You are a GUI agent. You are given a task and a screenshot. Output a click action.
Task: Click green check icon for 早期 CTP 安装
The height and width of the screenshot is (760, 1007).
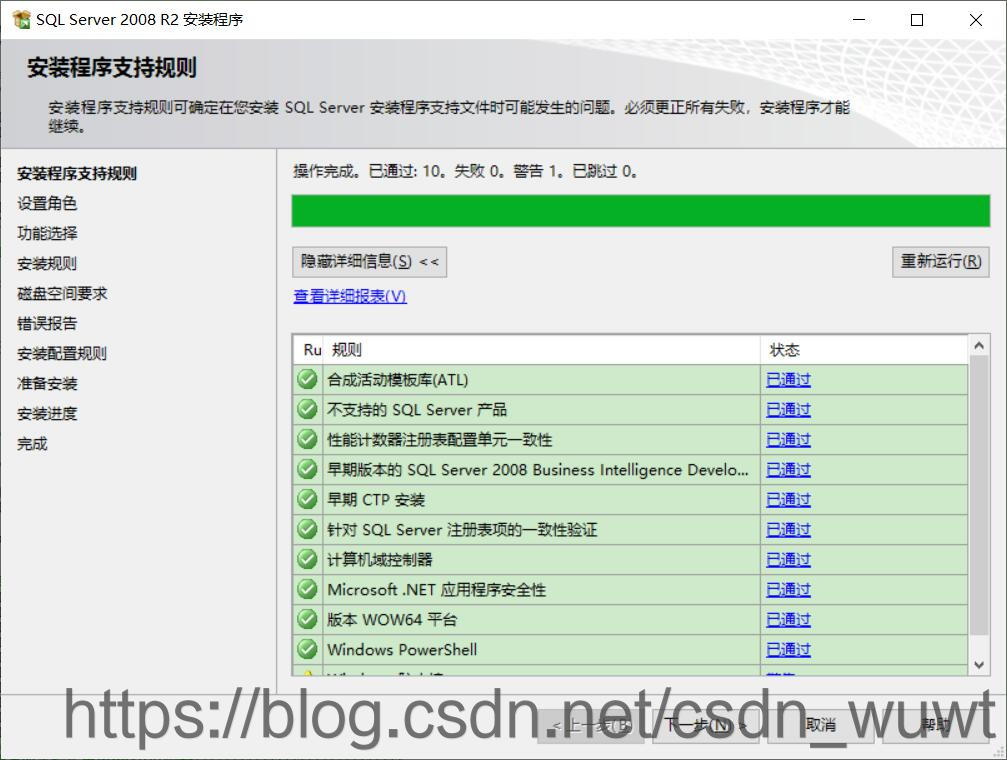pos(308,499)
